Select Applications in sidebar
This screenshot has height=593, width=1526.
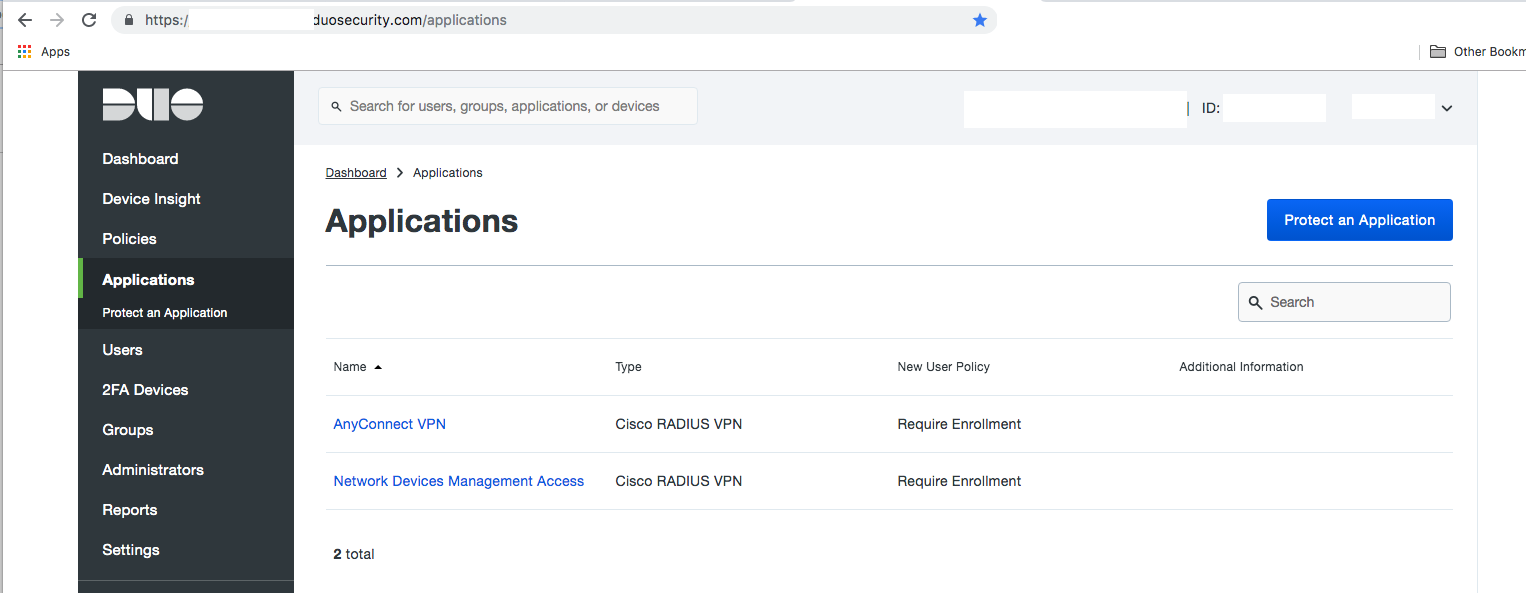point(148,280)
